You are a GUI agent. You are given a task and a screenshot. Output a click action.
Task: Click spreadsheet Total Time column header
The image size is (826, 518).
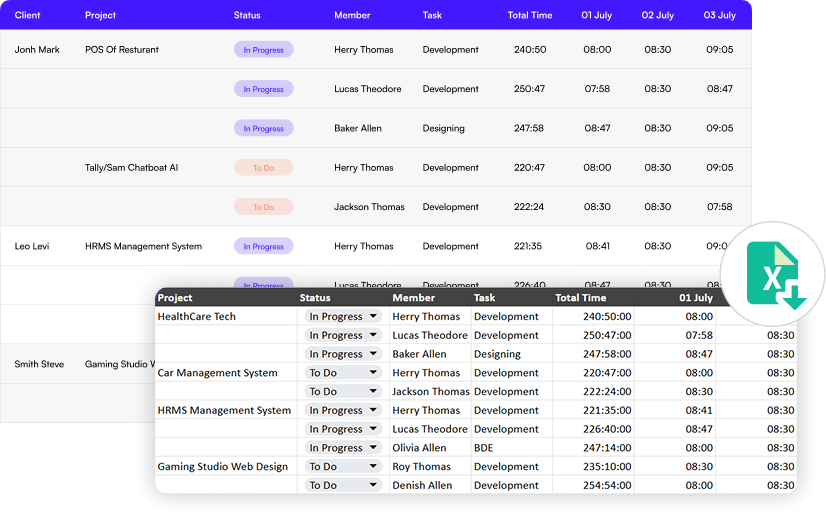coord(581,298)
